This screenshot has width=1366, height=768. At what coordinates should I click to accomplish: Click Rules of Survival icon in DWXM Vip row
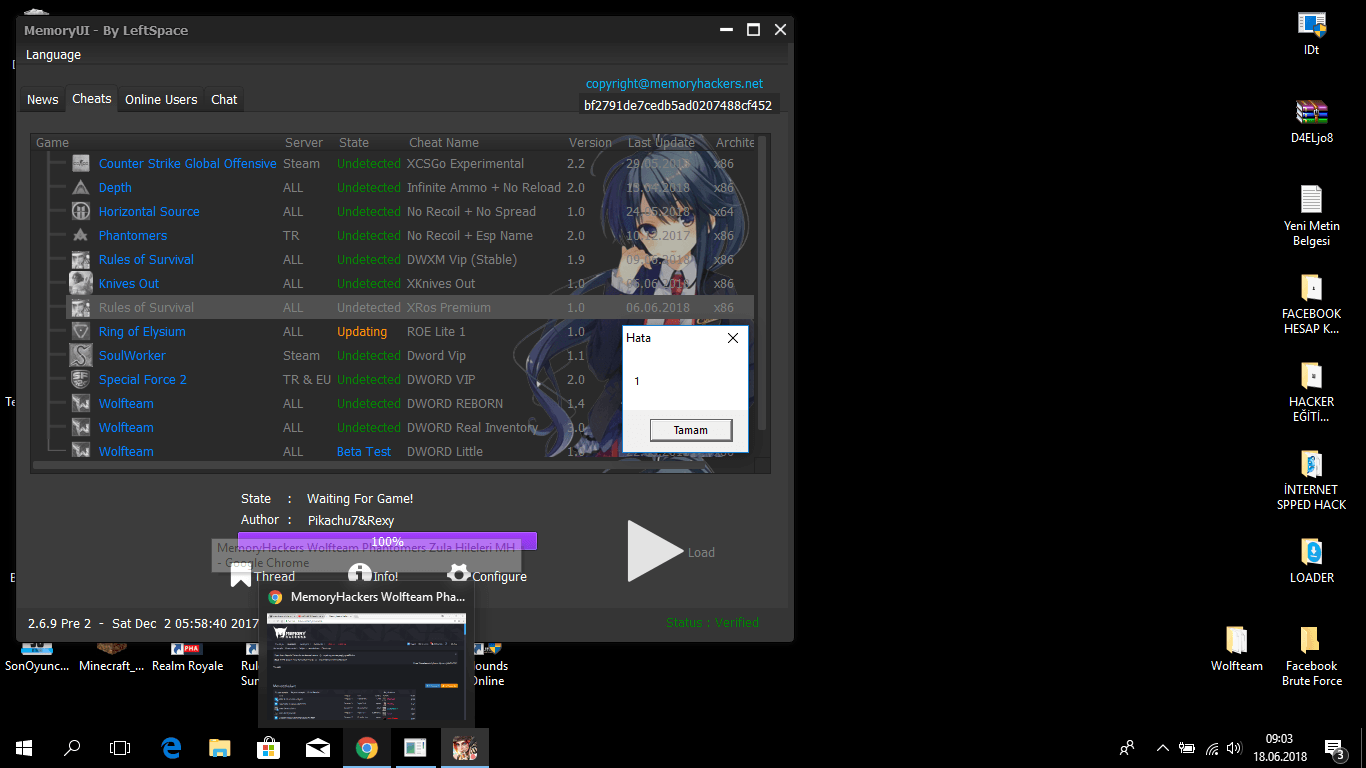tap(81, 260)
